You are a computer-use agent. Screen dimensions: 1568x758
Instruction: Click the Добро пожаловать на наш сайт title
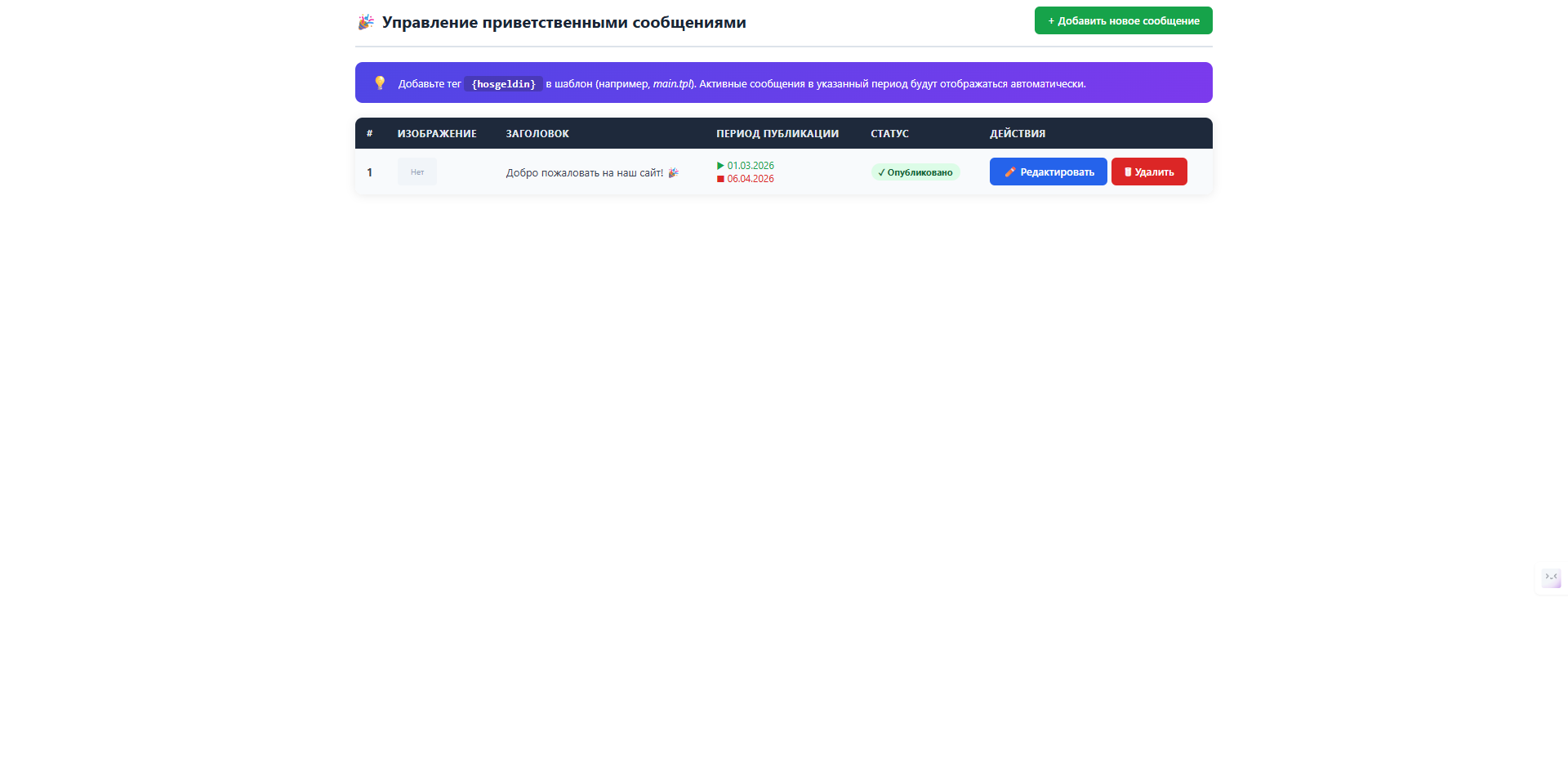[584, 173]
